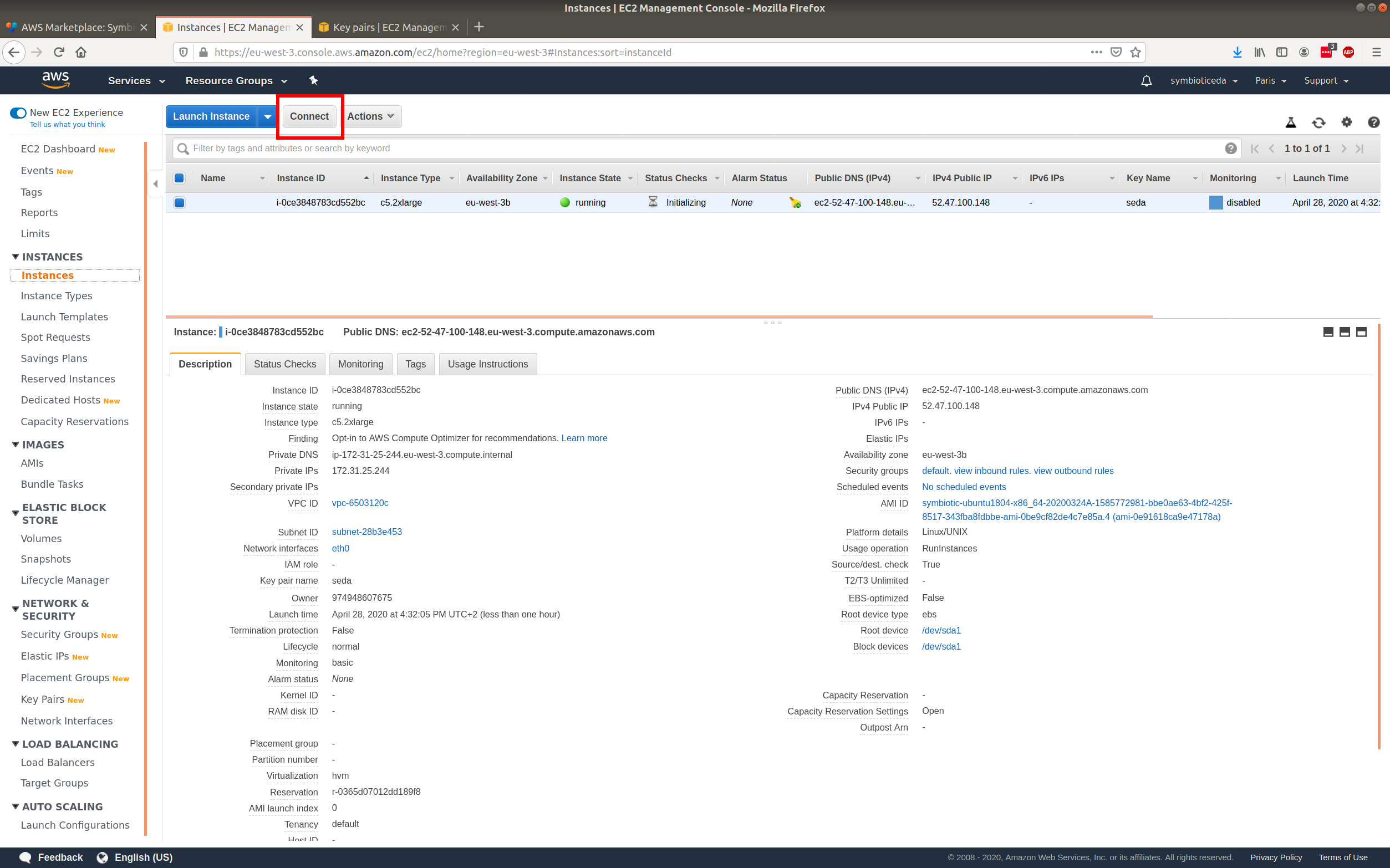Toggle the New EC2 Experience switch
Screen dimensions: 1390x868
[18, 113]
